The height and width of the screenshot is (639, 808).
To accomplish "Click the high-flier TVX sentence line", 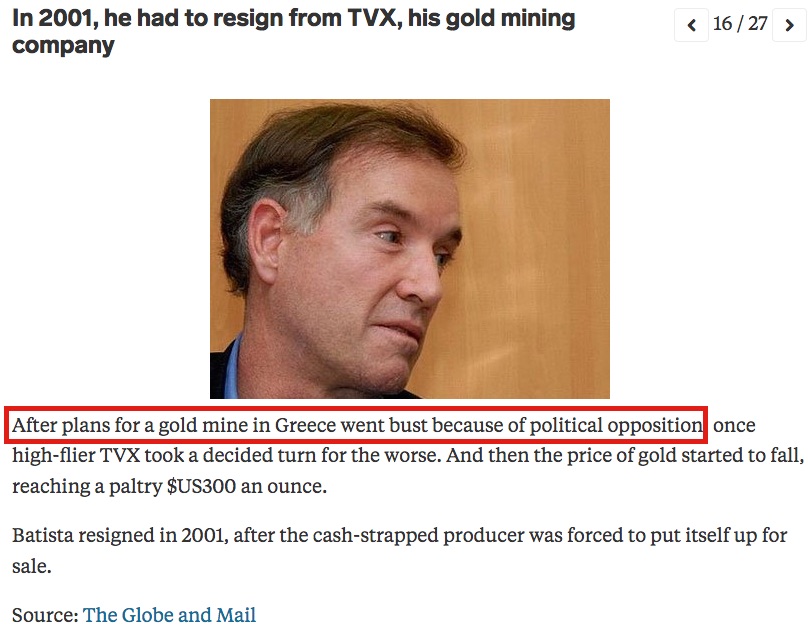I will [408, 456].
